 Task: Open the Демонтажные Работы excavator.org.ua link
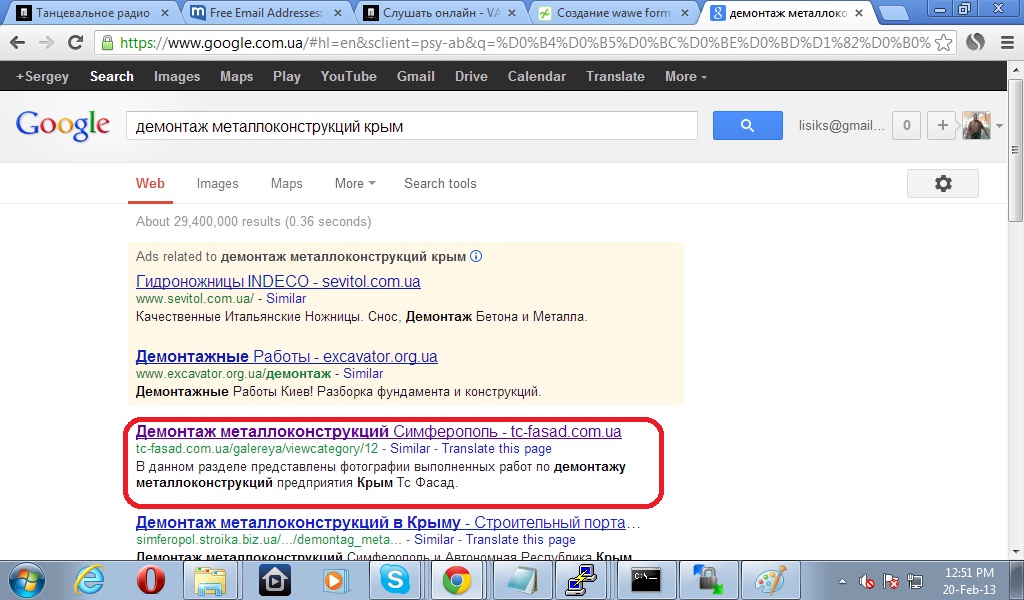point(287,356)
